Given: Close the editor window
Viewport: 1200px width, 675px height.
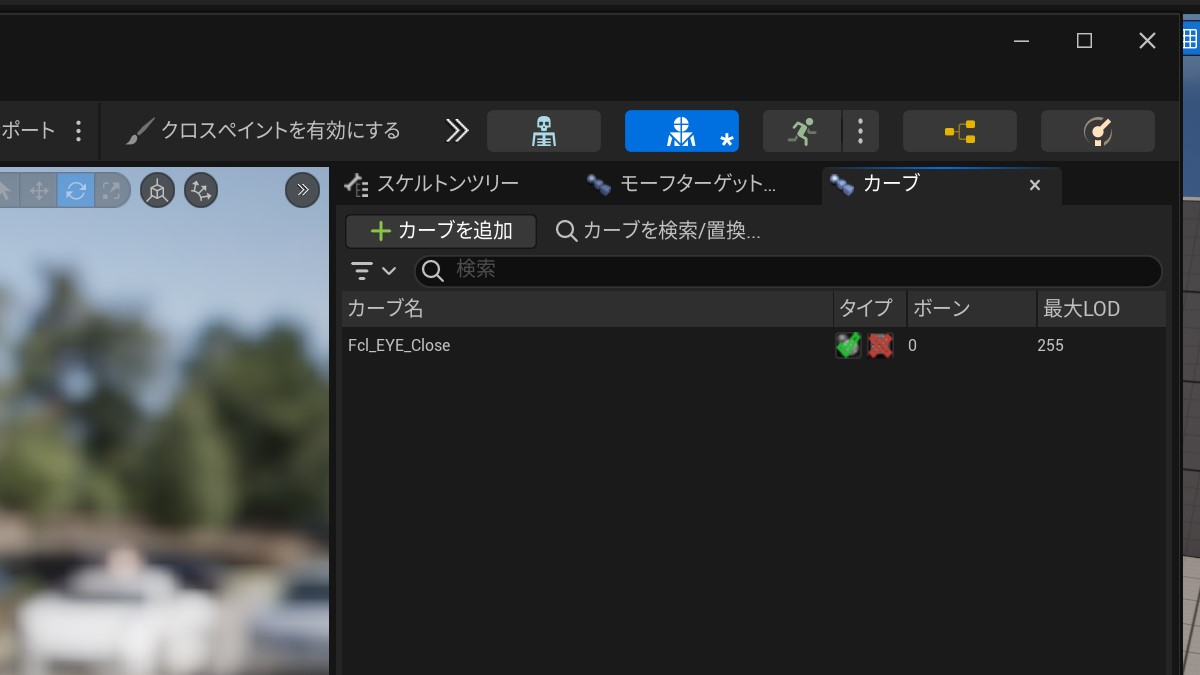Looking at the screenshot, I should coord(1147,41).
